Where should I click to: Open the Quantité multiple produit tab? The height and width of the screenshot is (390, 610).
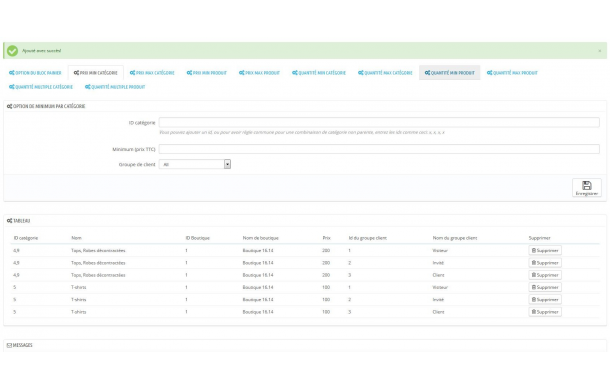pos(115,87)
